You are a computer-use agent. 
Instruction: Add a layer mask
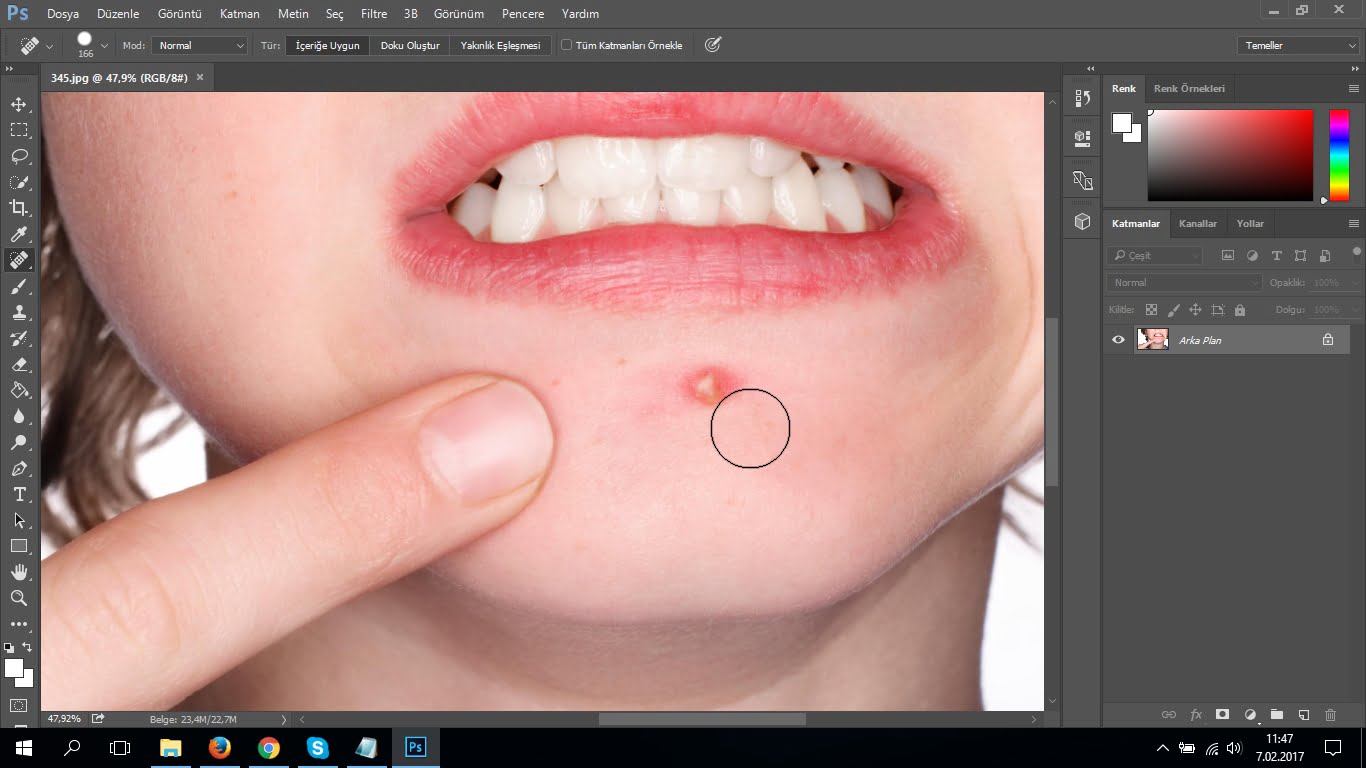(x=1221, y=714)
